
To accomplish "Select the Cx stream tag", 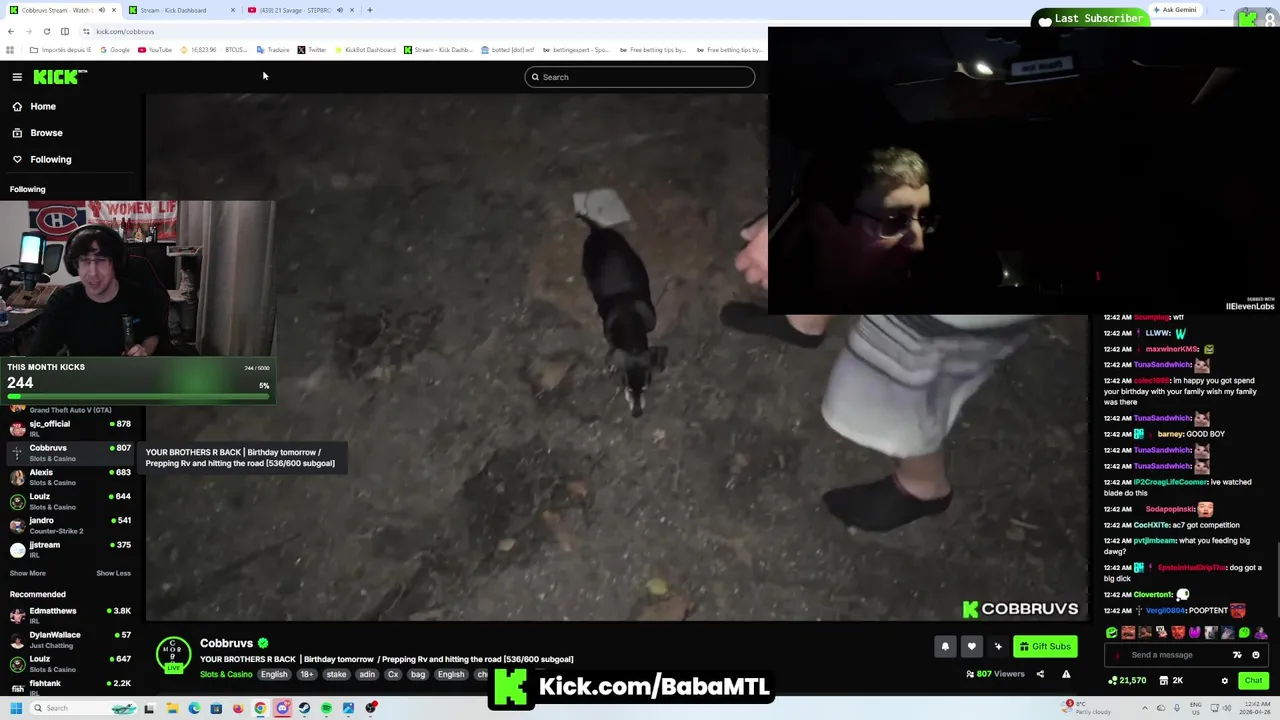I will coord(393,675).
